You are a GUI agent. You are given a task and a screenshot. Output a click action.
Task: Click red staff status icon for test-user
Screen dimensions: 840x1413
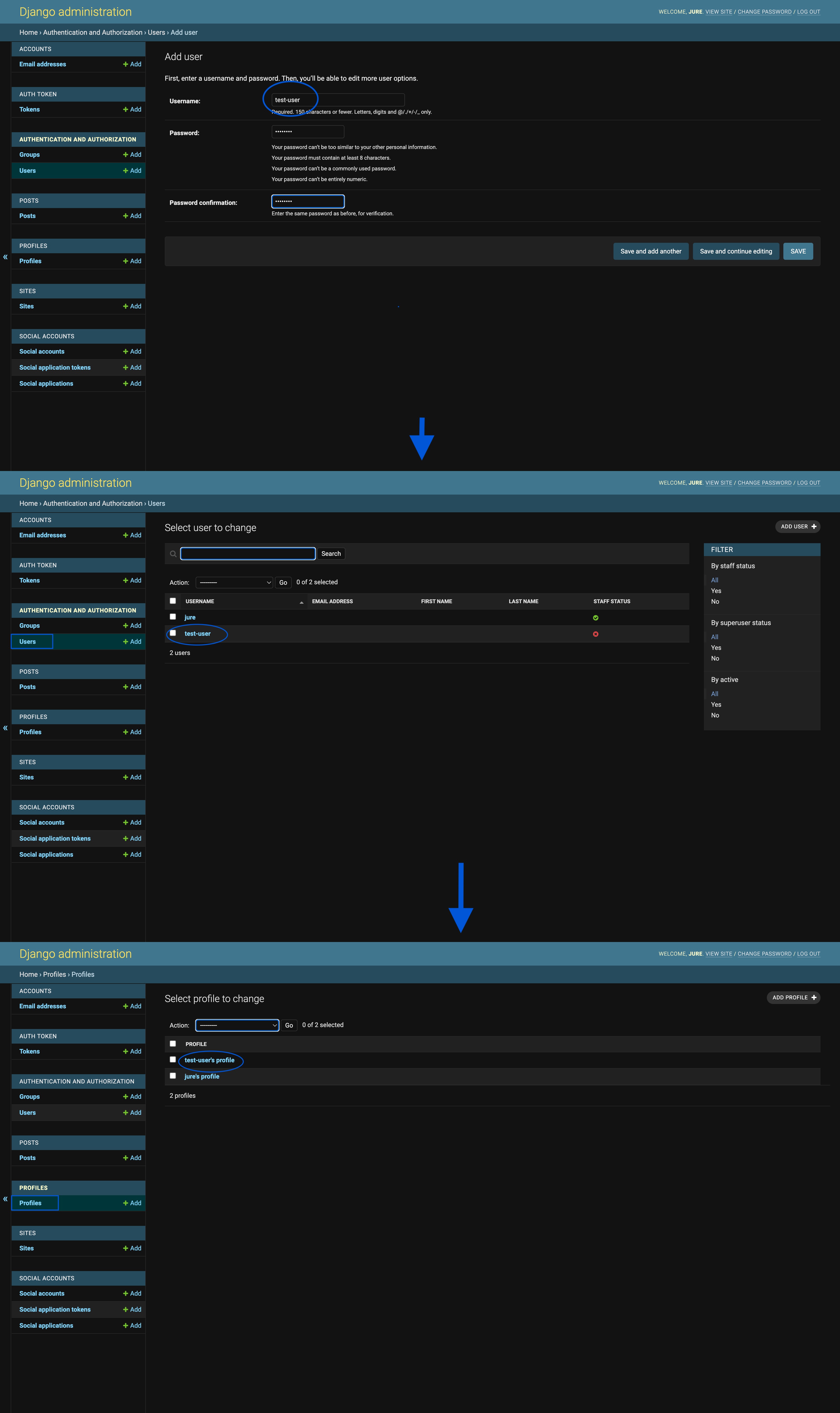595,634
